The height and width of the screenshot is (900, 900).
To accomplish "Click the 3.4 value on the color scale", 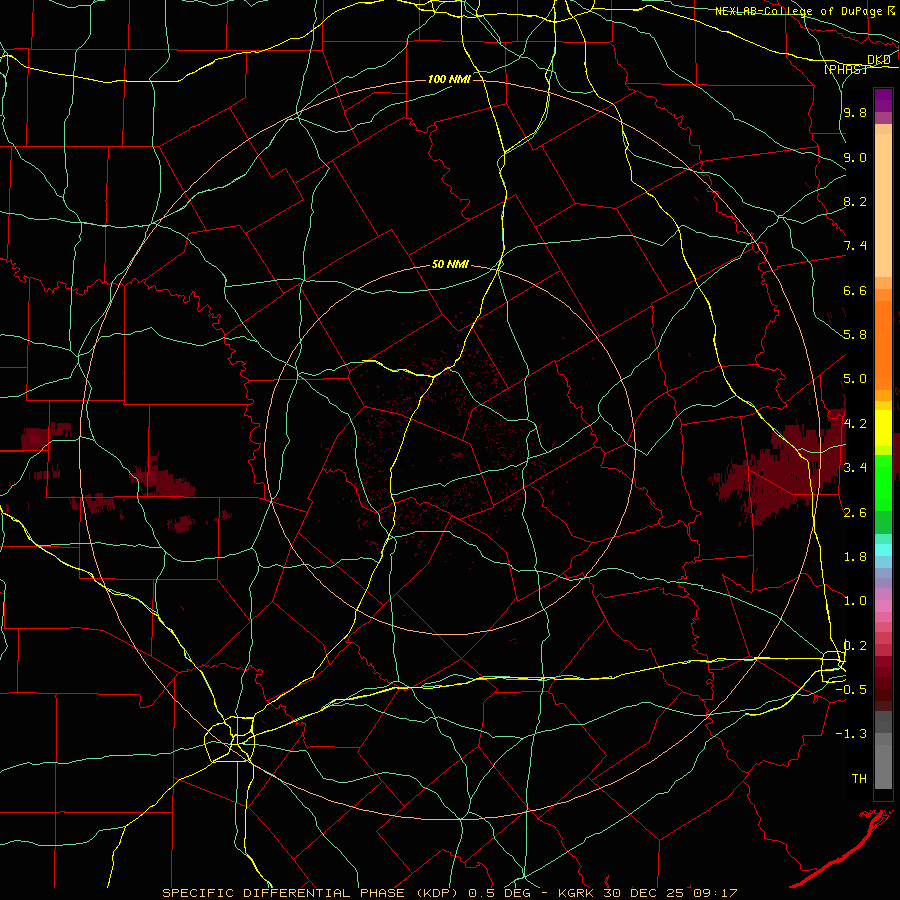I will (855, 468).
